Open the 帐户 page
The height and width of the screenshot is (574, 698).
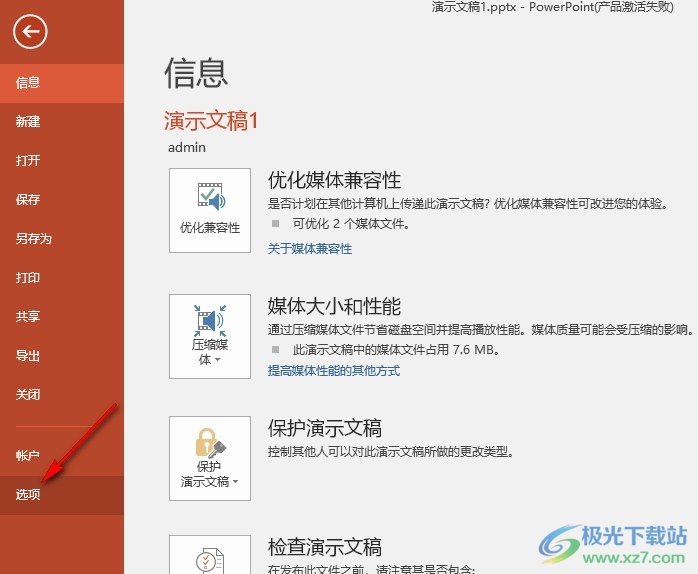tap(62, 455)
